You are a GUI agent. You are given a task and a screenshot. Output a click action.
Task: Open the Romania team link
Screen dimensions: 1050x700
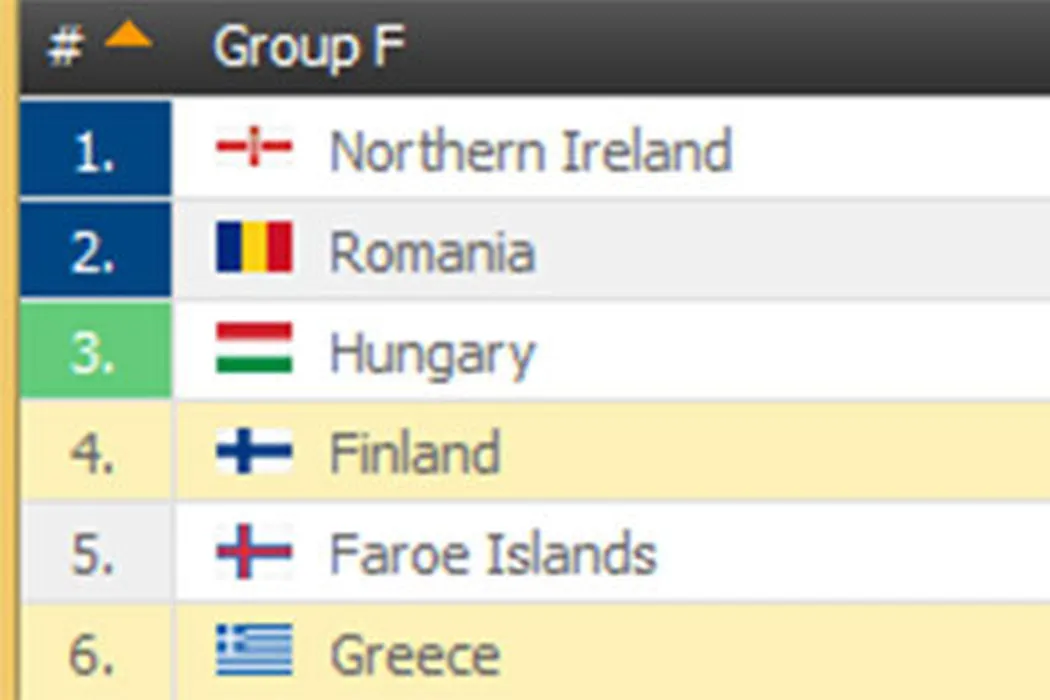[432, 252]
